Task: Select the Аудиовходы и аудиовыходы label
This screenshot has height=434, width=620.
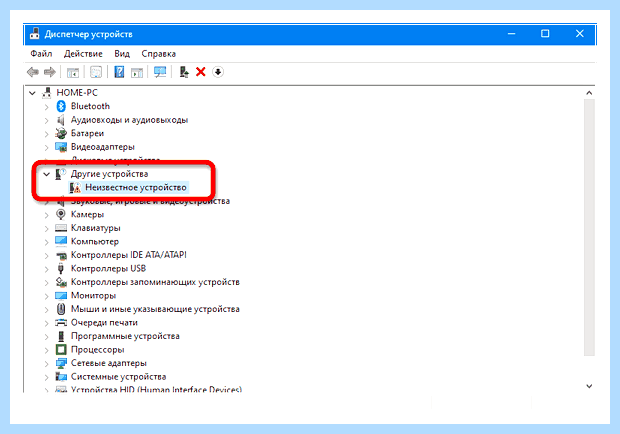Action: (x=129, y=120)
